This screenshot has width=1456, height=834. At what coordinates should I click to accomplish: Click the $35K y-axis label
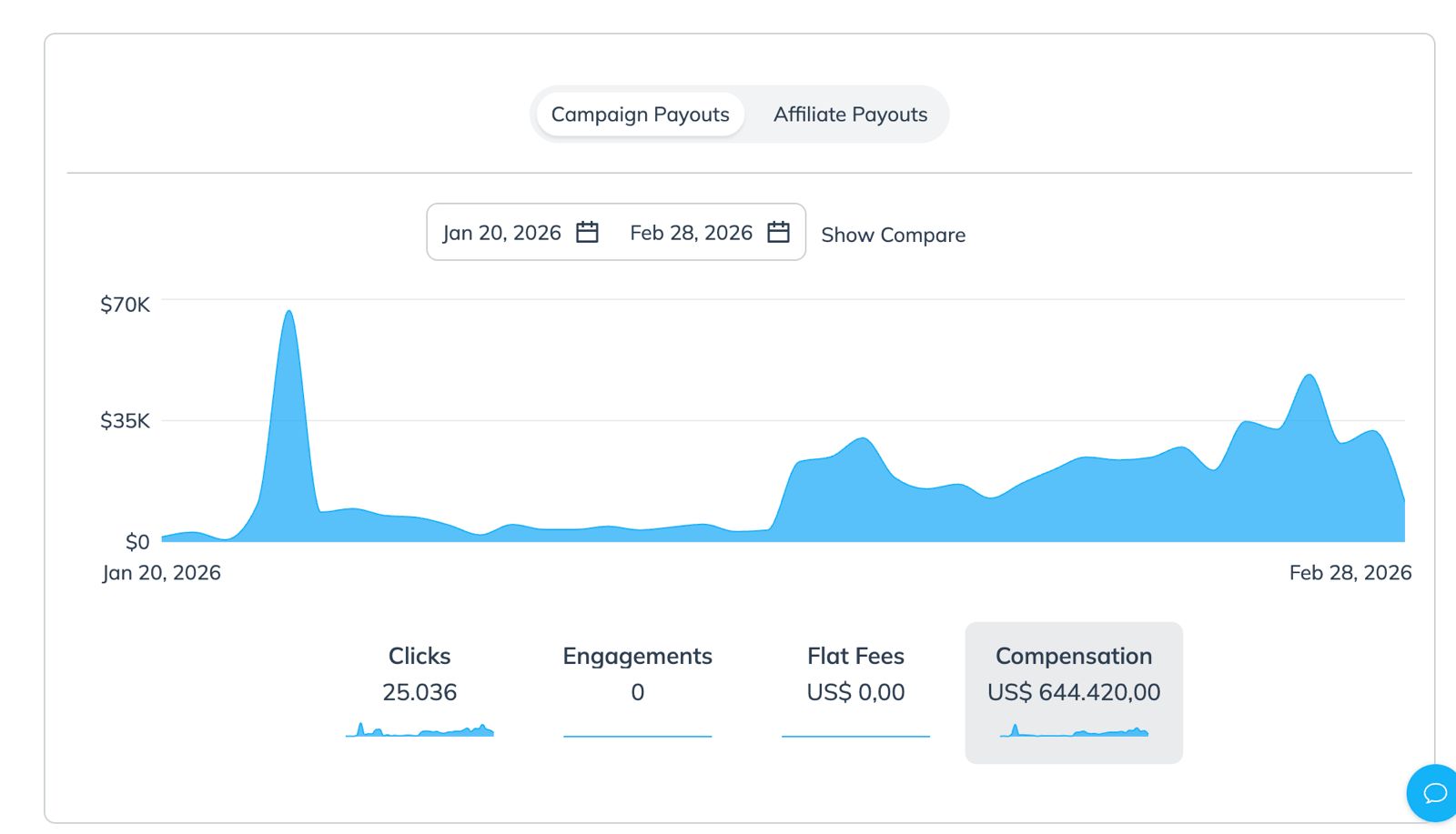(x=125, y=421)
